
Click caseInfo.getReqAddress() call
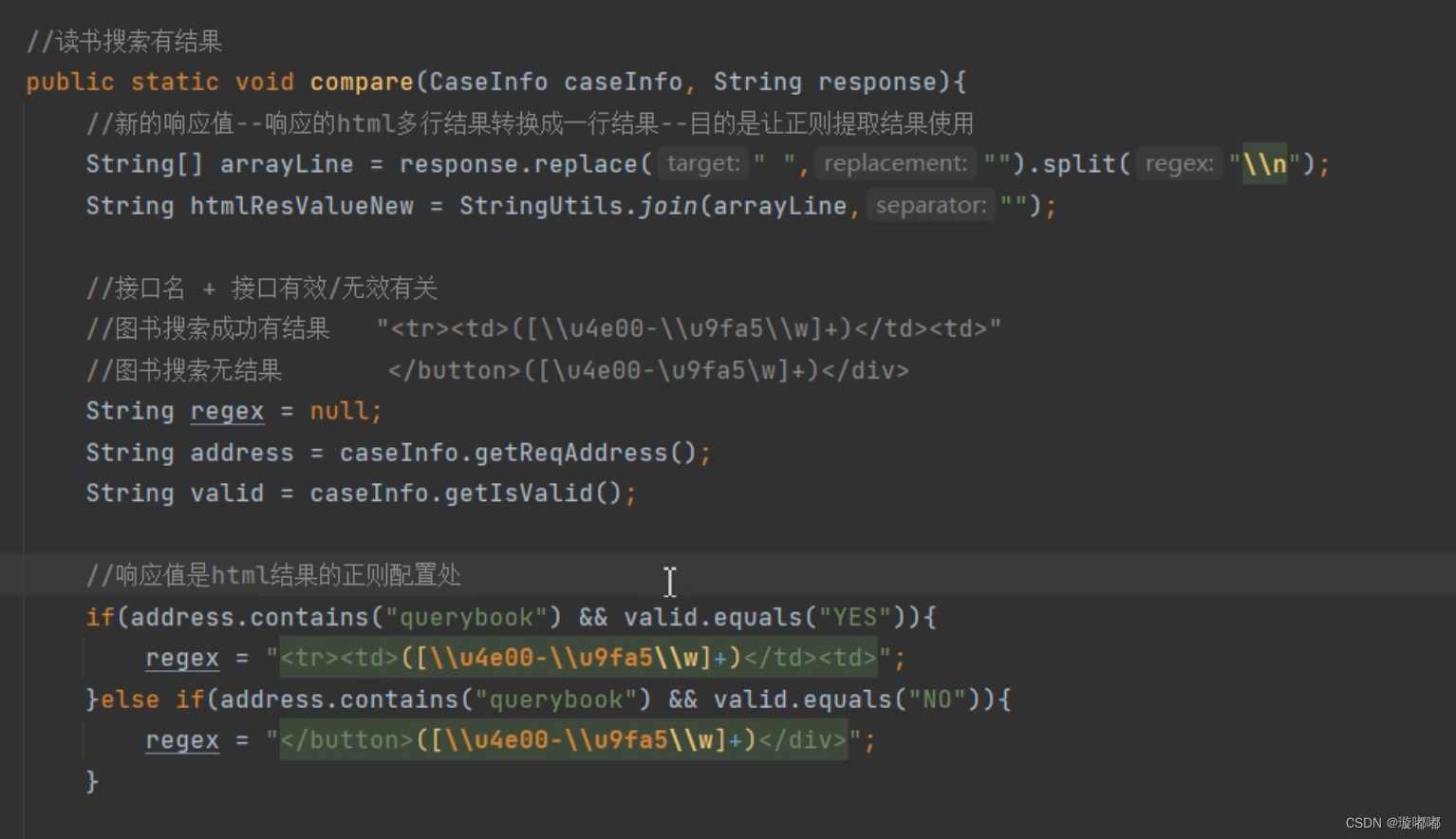tap(518, 453)
